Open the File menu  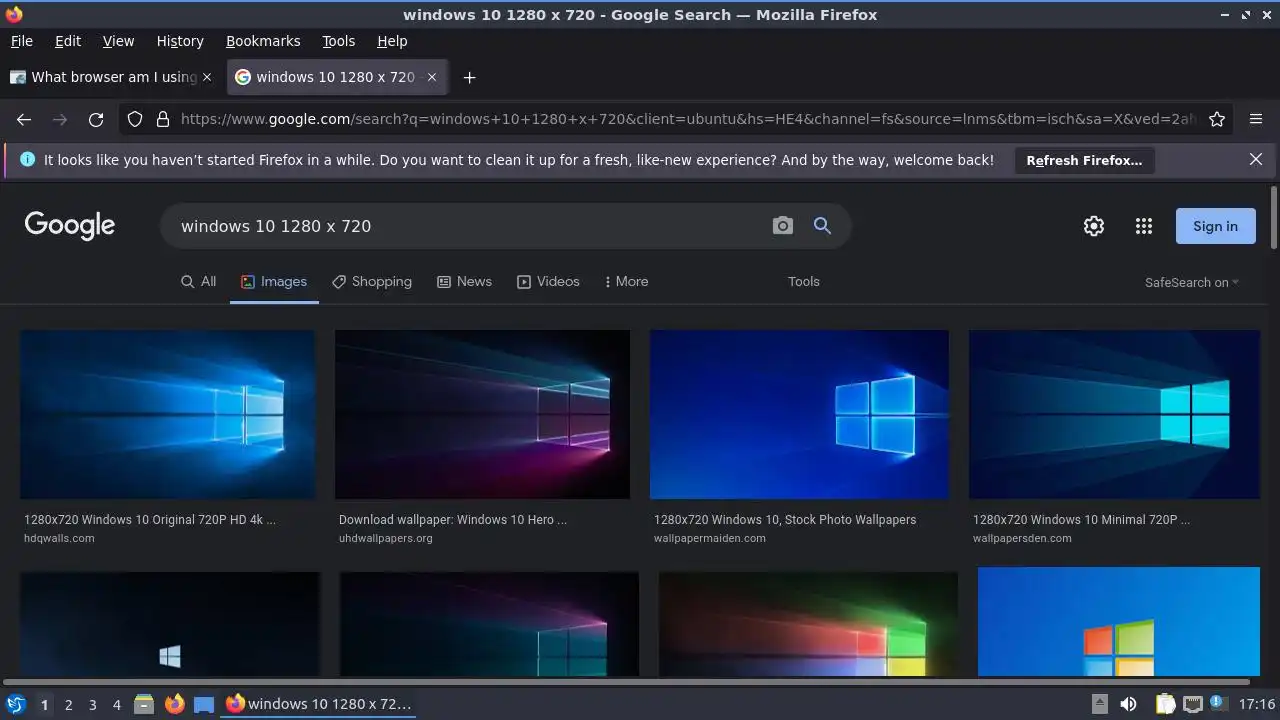(x=21, y=41)
